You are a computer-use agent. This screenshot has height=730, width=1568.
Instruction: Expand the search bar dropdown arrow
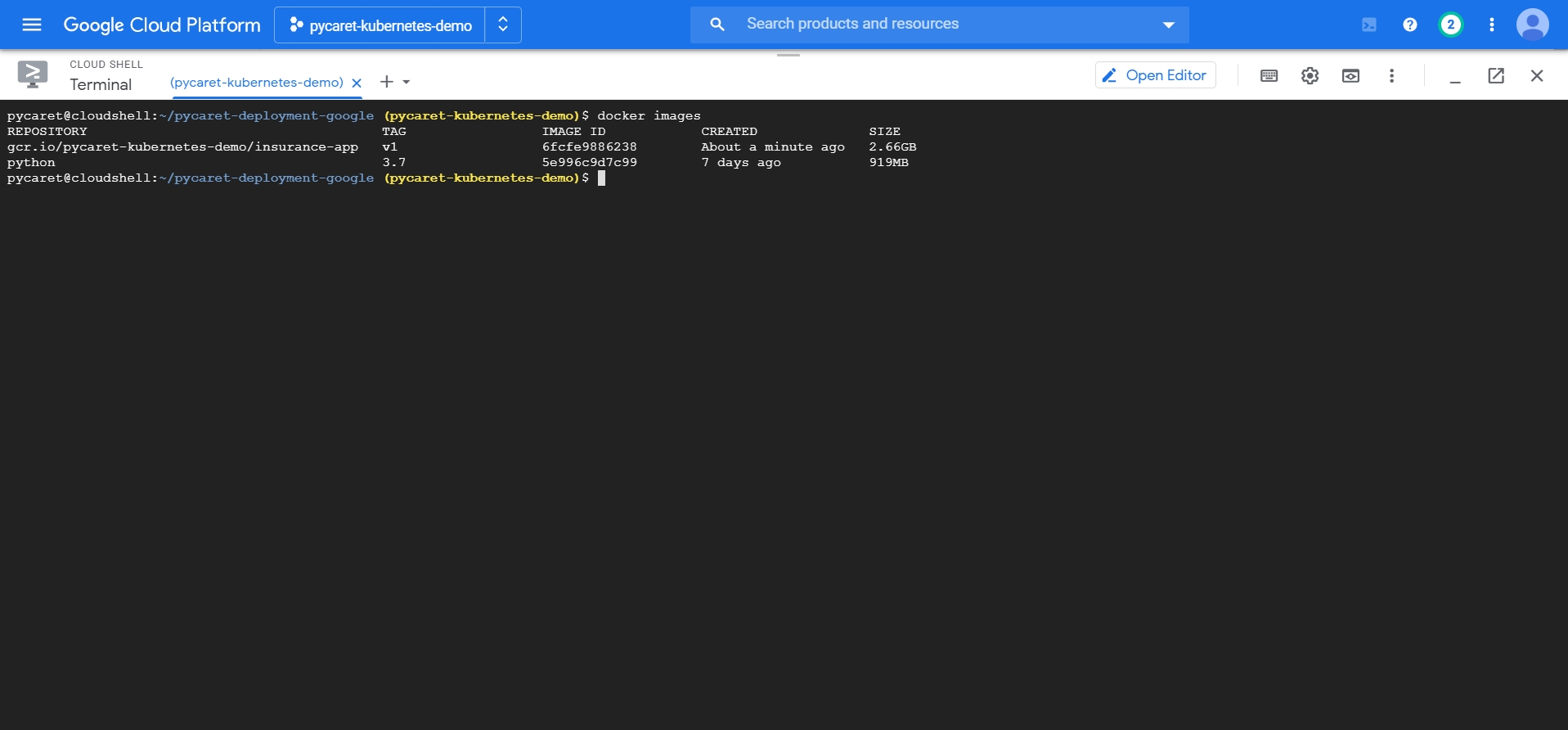click(1168, 25)
